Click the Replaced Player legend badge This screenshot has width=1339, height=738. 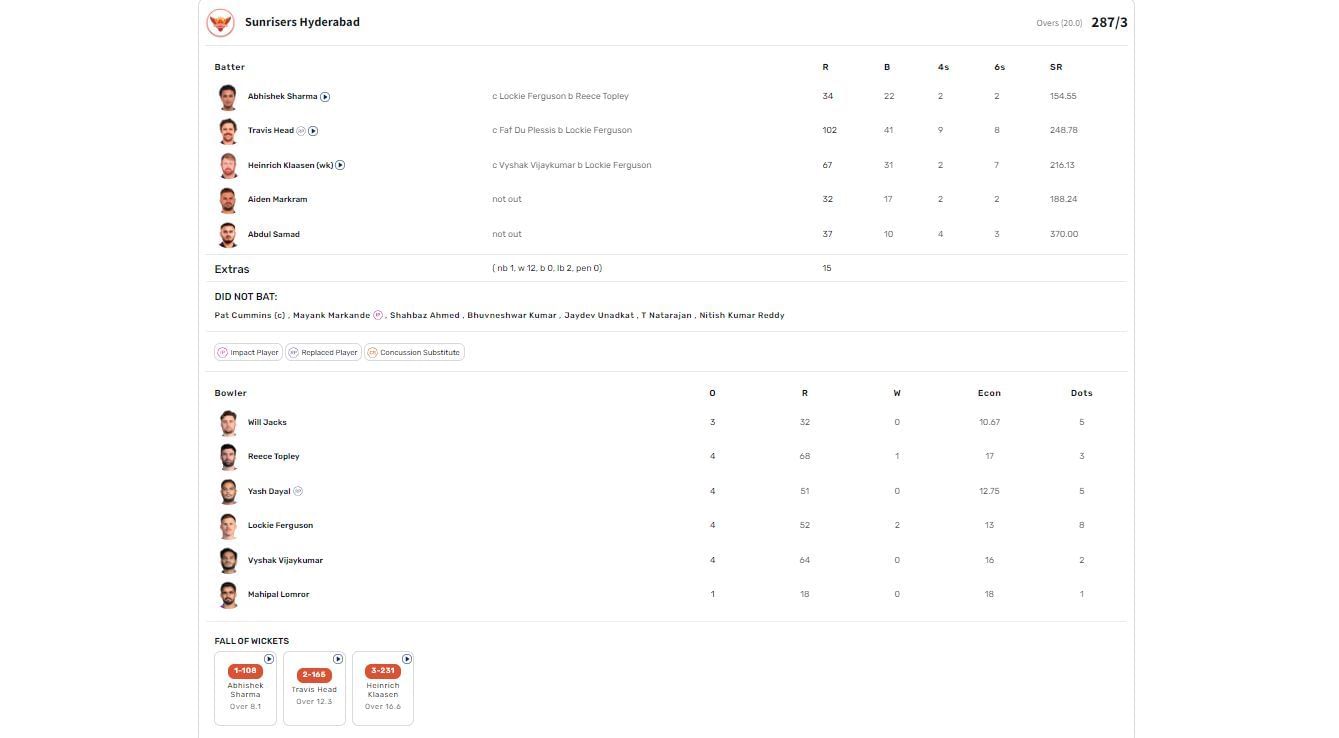(322, 352)
